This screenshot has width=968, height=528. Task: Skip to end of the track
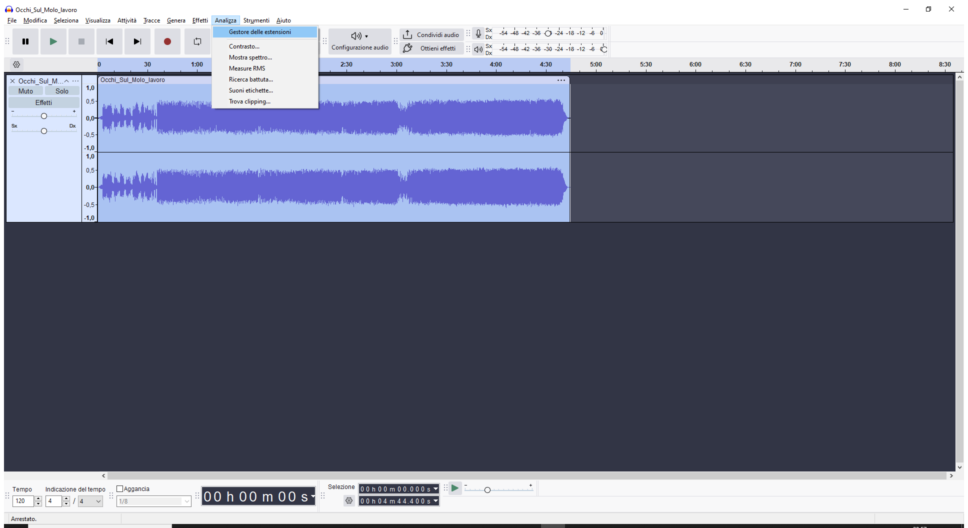[137, 41]
